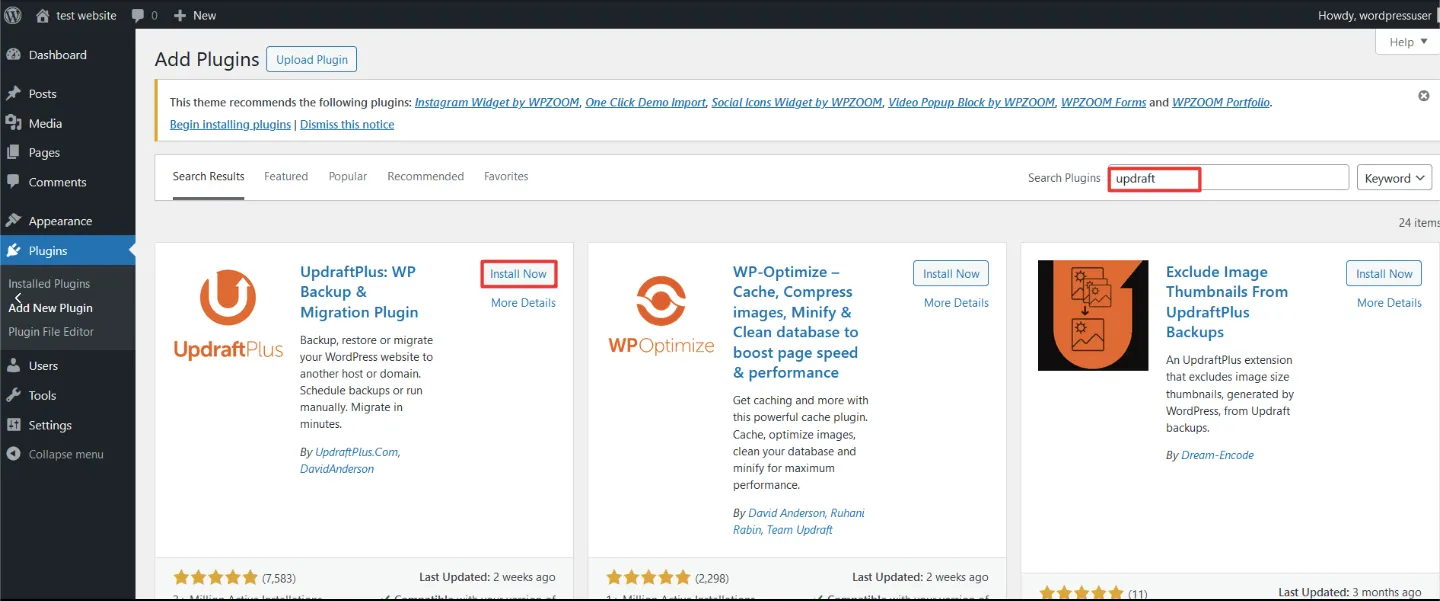The image size is (1440, 601).
Task: Open Howdy, wordpressuser account menu
Action: tap(1375, 15)
